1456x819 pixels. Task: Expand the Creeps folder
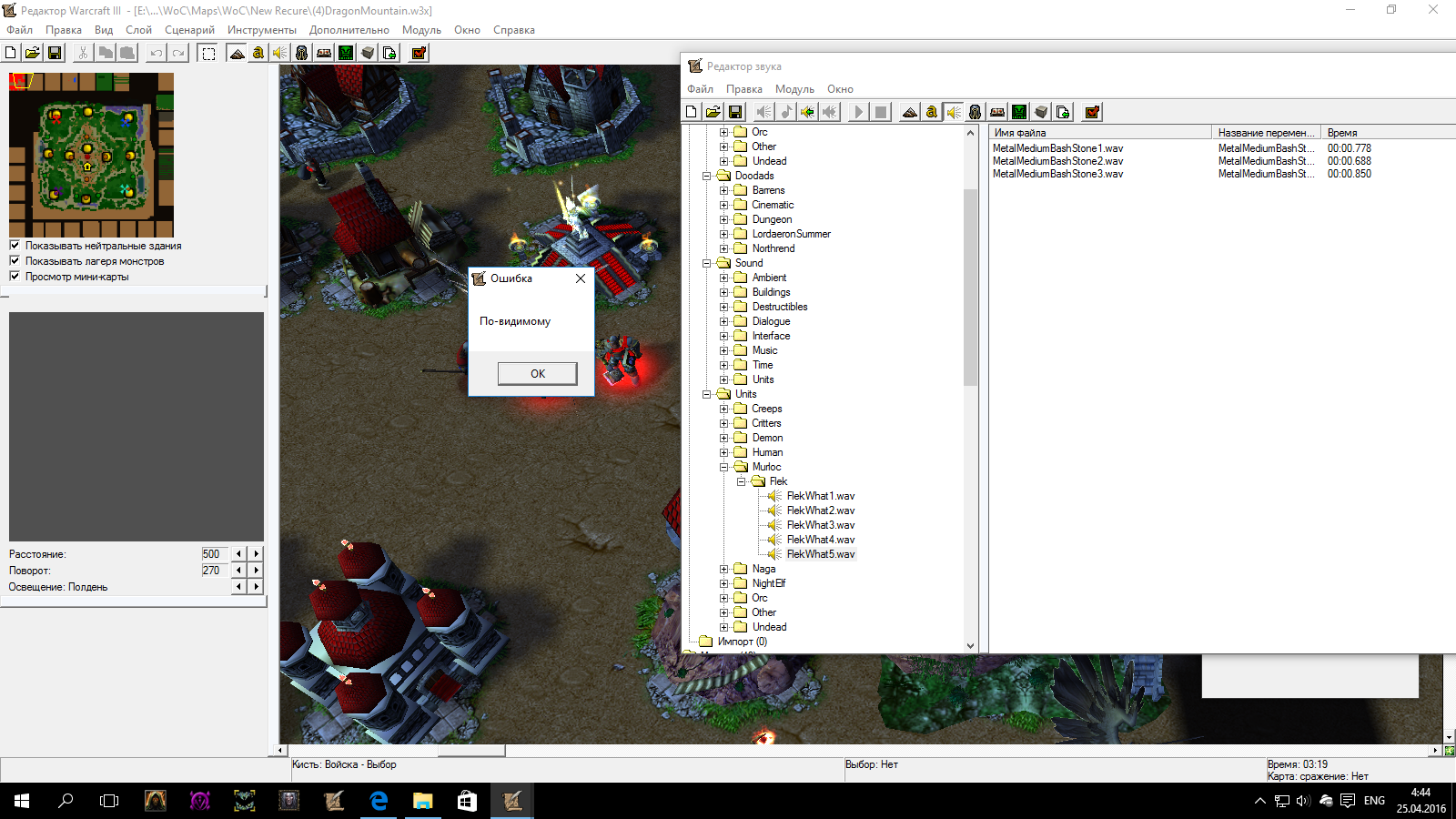point(724,409)
